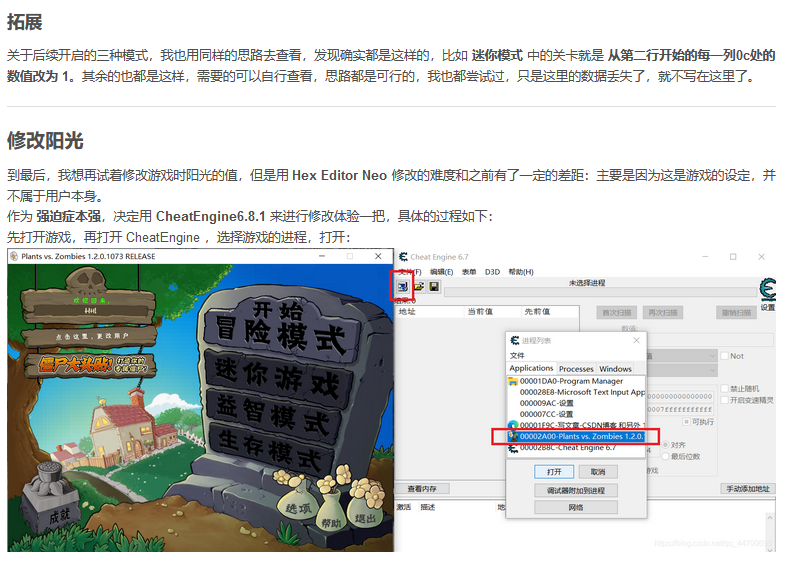Image resolution: width=791 pixels, height=564 pixels.
Task: Close the process list dialog
Action: (x=637, y=341)
